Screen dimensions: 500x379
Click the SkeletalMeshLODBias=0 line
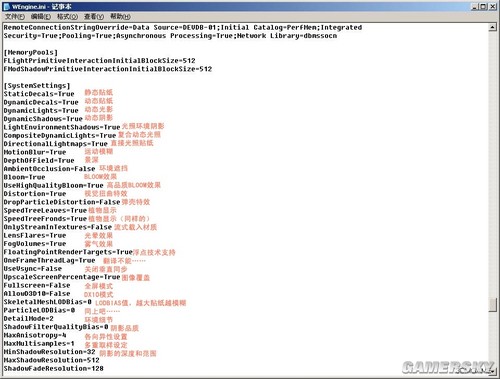pyautogui.click(x=47, y=302)
